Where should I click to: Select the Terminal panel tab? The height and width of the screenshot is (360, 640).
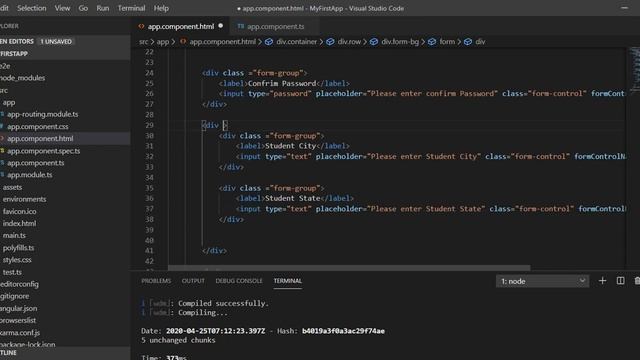(288, 281)
